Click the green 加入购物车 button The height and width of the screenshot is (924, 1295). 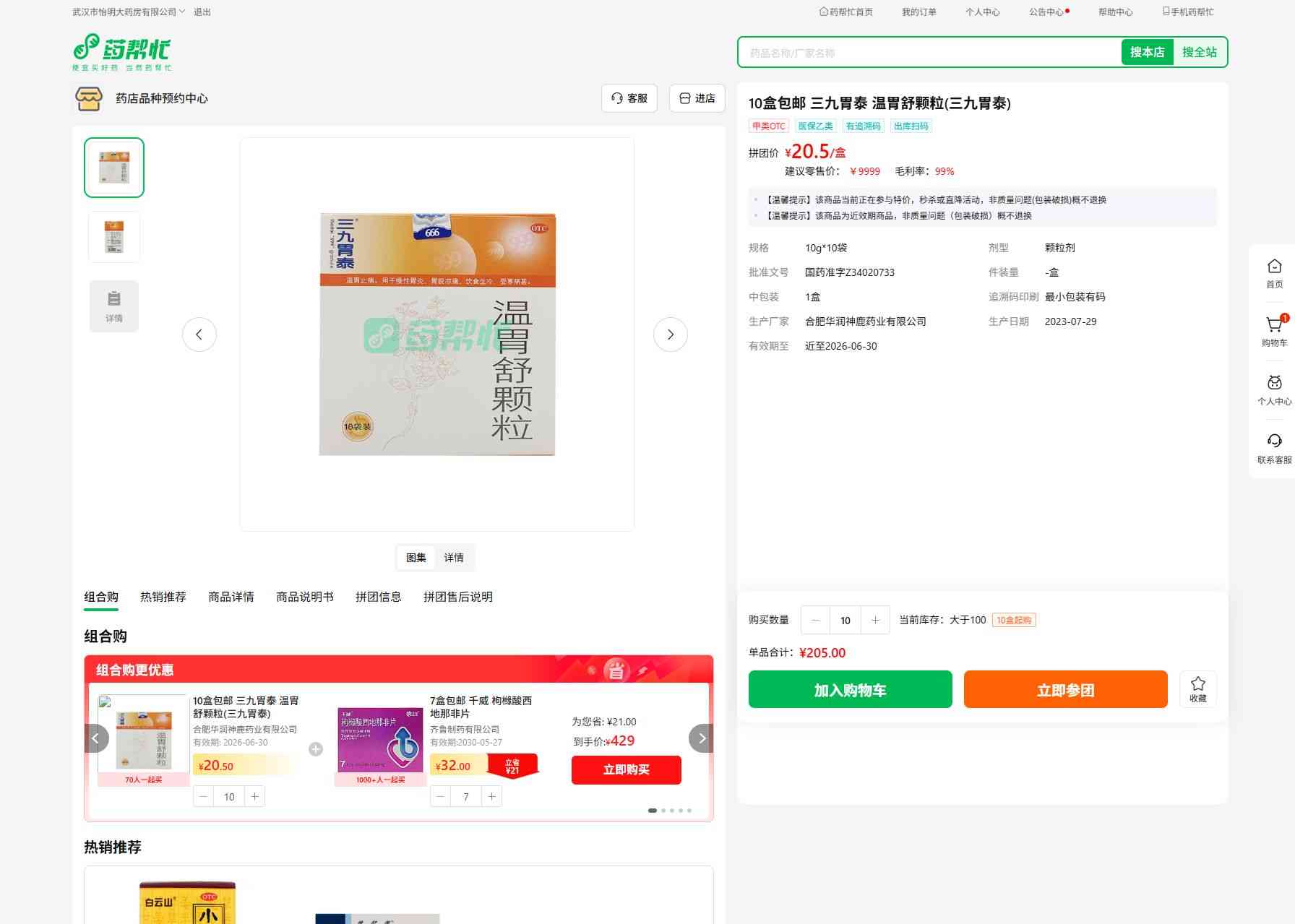pos(850,689)
